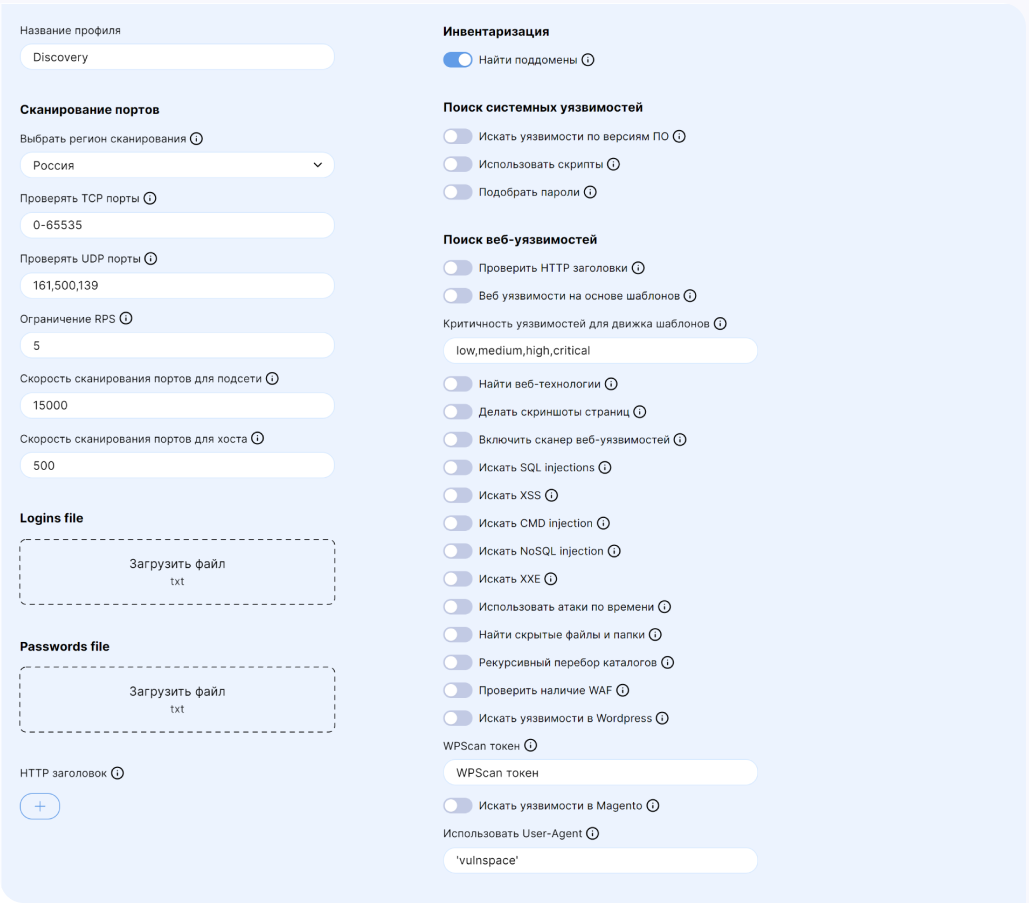Upload a Logins file txt
Viewport: 1029px width, 903px height.
pyautogui.click(x=177, y=572)
